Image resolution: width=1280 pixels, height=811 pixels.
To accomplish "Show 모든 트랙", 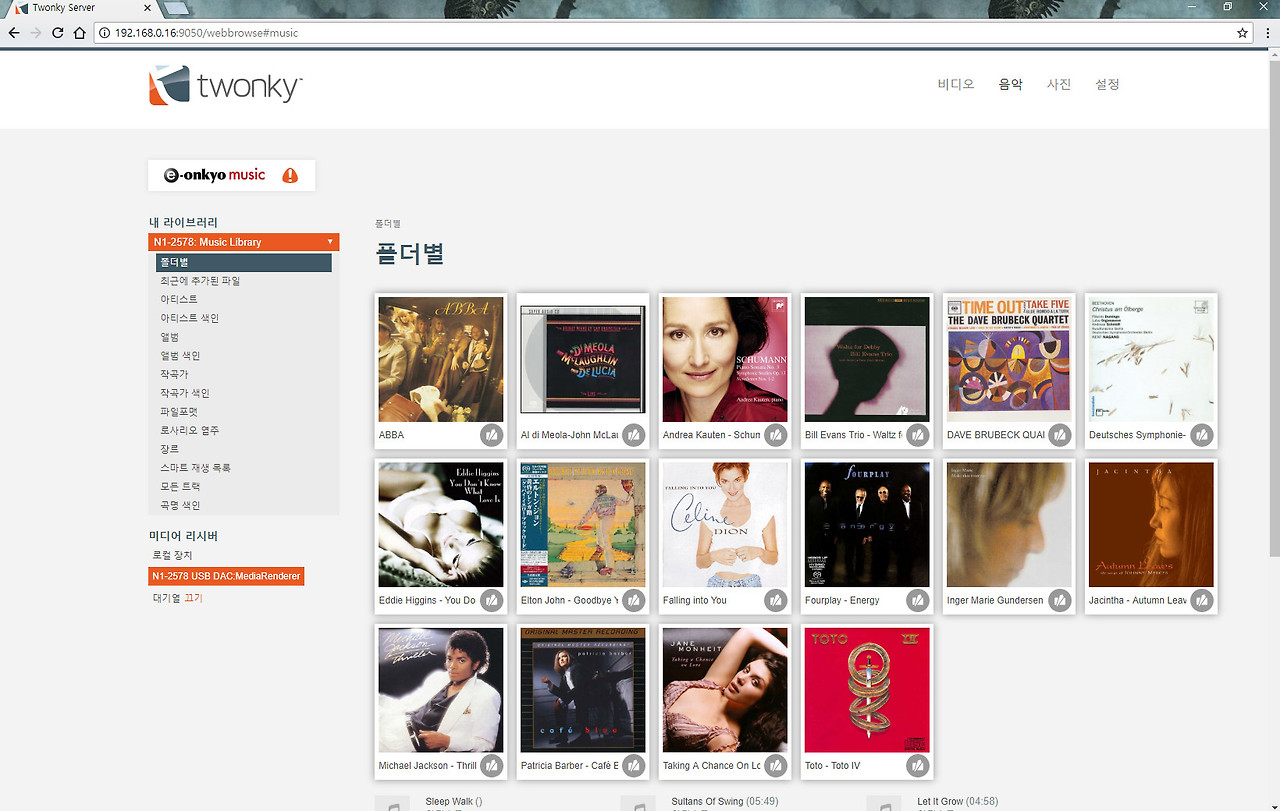I will click(x=181, y=486).
